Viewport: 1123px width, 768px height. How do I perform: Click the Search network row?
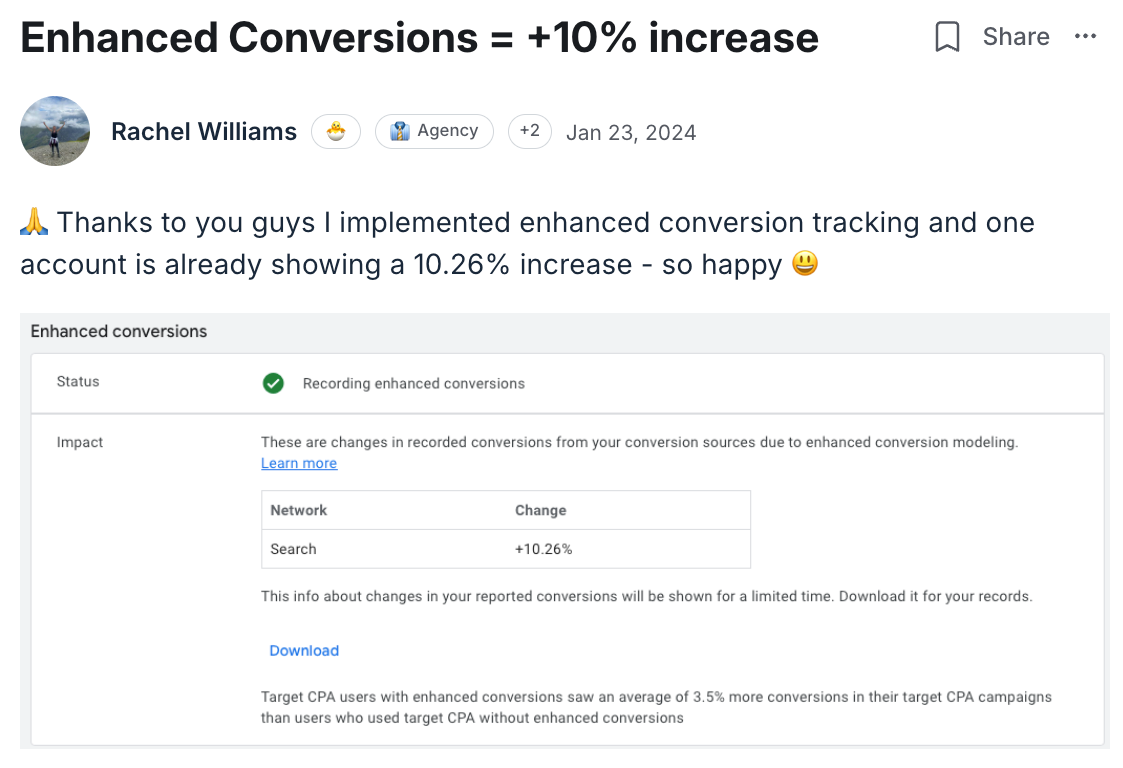tap(293, 549)
